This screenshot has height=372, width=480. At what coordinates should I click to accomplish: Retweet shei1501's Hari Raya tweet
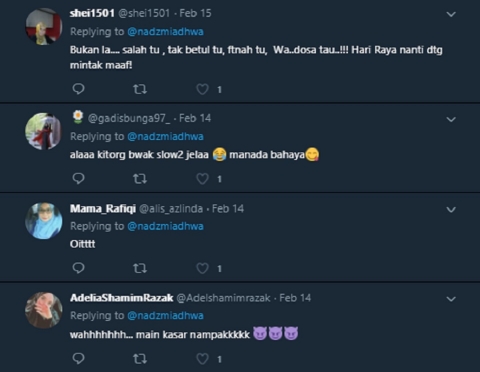coord(140,89)
